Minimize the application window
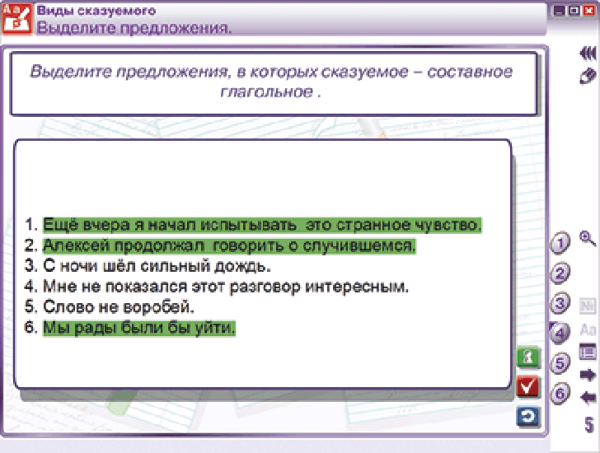Image resolution: width=600 pixels, height=453 pixels. coord(559,11)
